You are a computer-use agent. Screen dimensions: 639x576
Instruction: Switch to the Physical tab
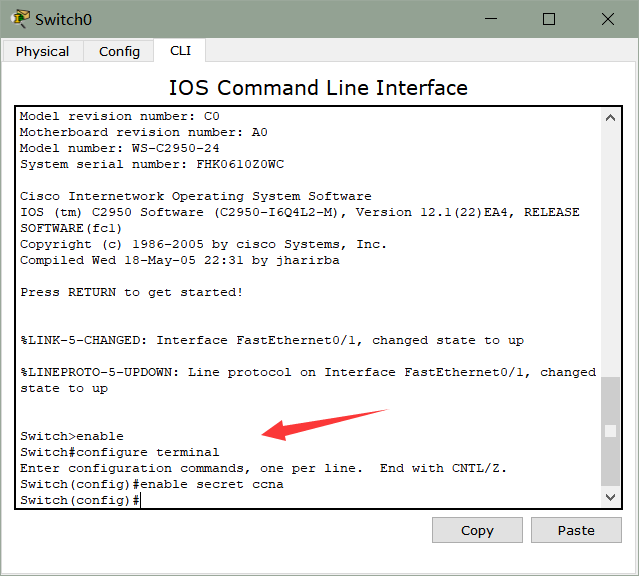click(42, 51)
